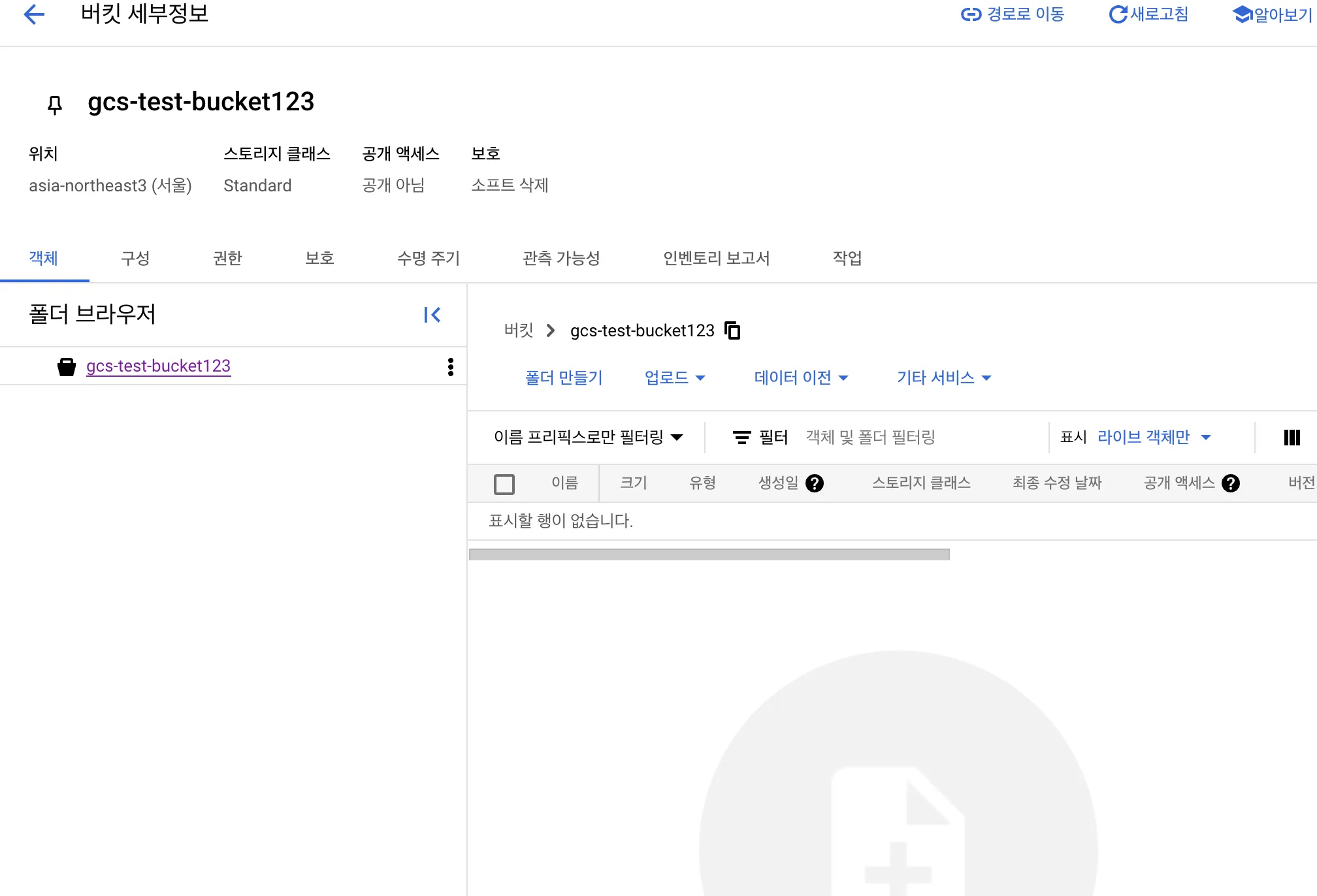1317x896 pixels.
Task: Collapse the folder browser panel
Action: (432, 315)
